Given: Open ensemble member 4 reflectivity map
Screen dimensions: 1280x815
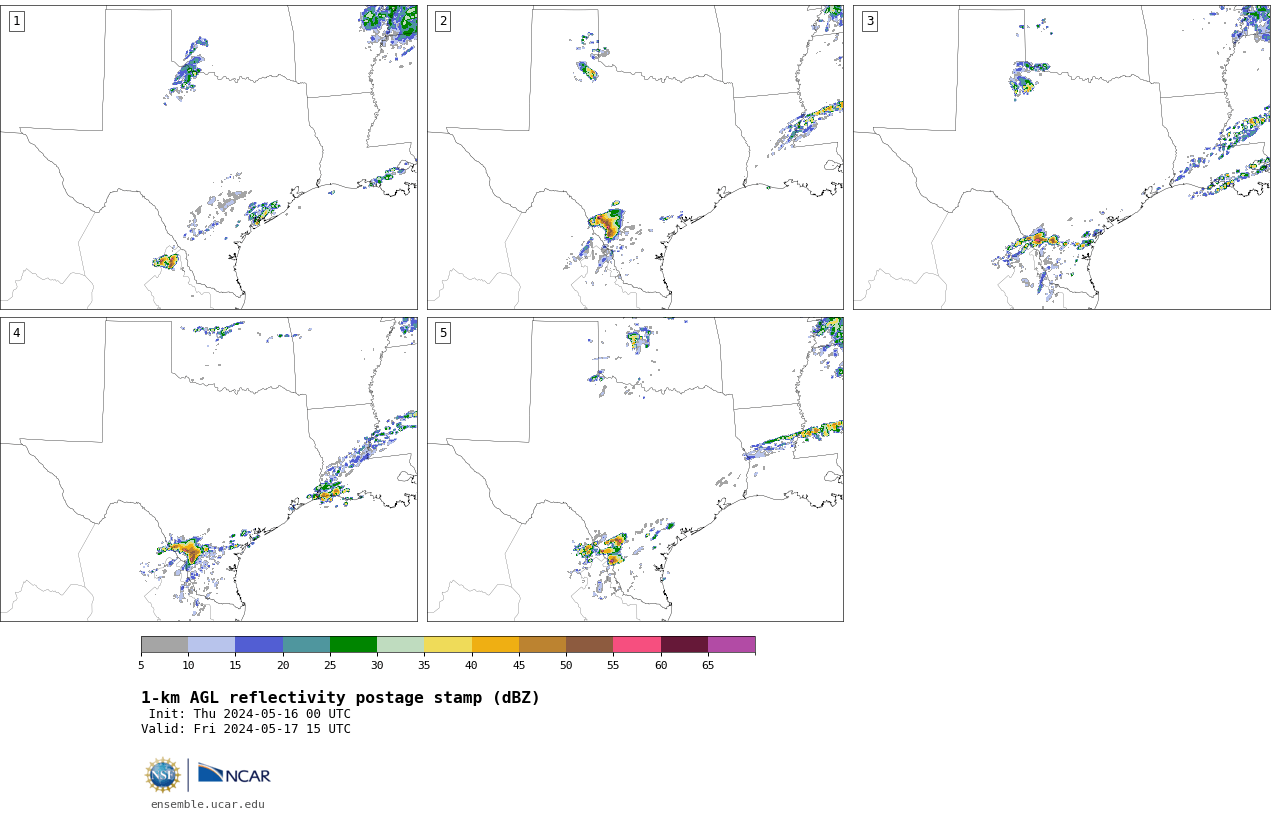Looking at the screenshot, I should coord(208,469).
